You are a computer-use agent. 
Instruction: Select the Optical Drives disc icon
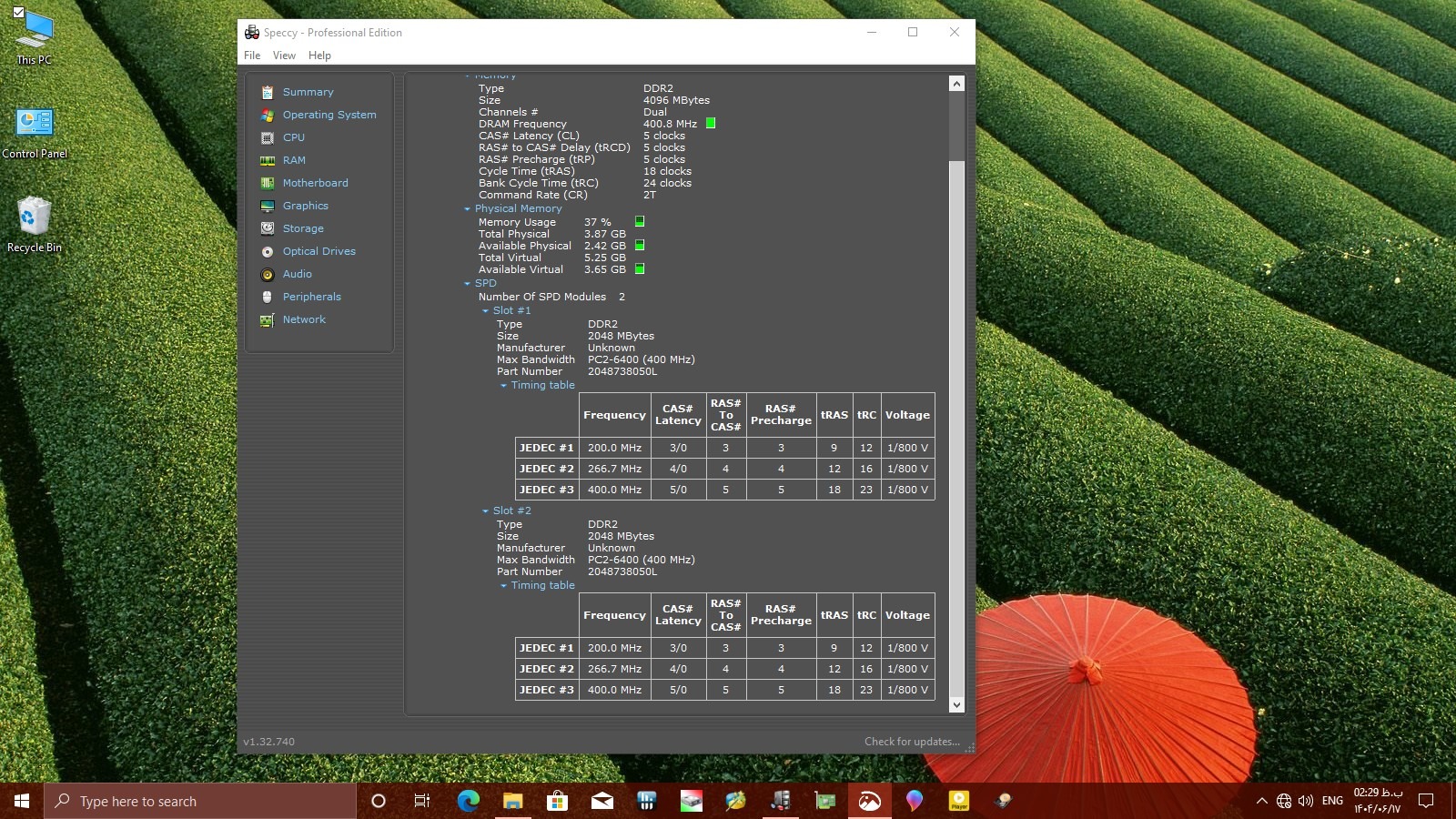268,251
